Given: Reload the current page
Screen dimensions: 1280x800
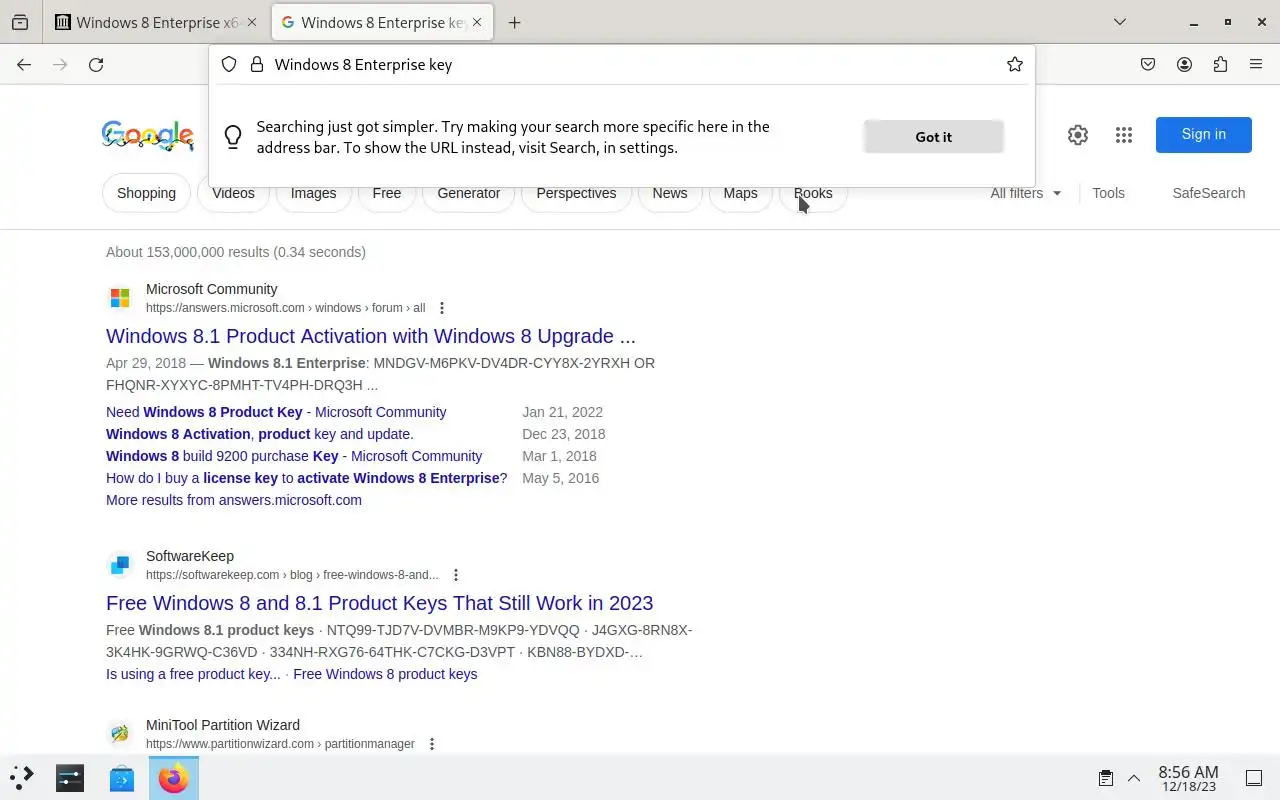Looking at the screenshot, I should [x=96, y=65].
